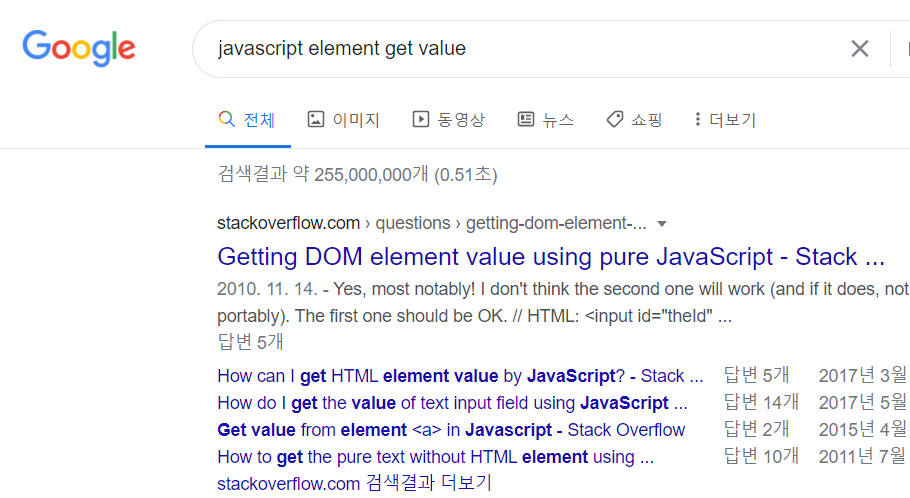
Task: Open 'How do I get the value of text input' link
Action: point(452,403)
